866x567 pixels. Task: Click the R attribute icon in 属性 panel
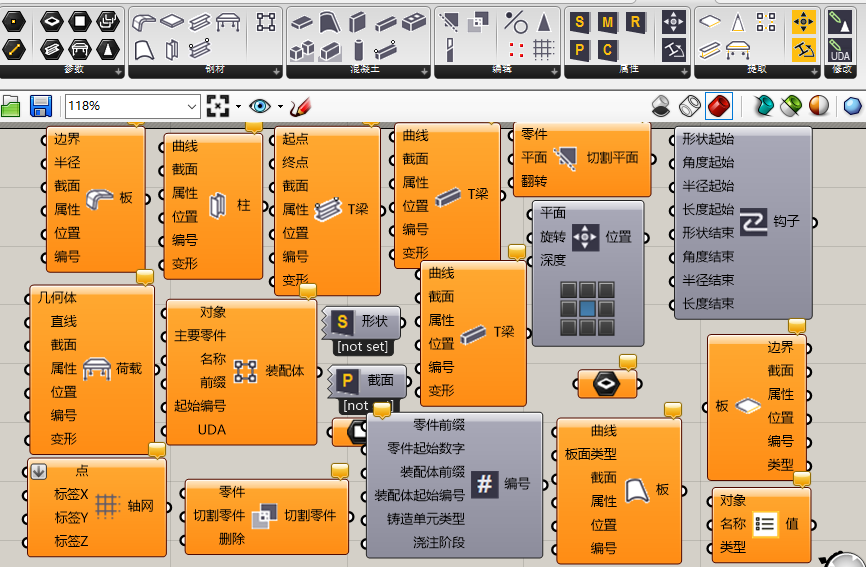[x=635, y=23]
